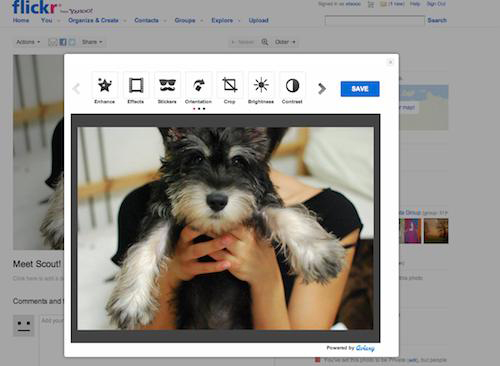500x366 pixels.
Task: Select the middle tool-page indicator dot
Action: 199,109
